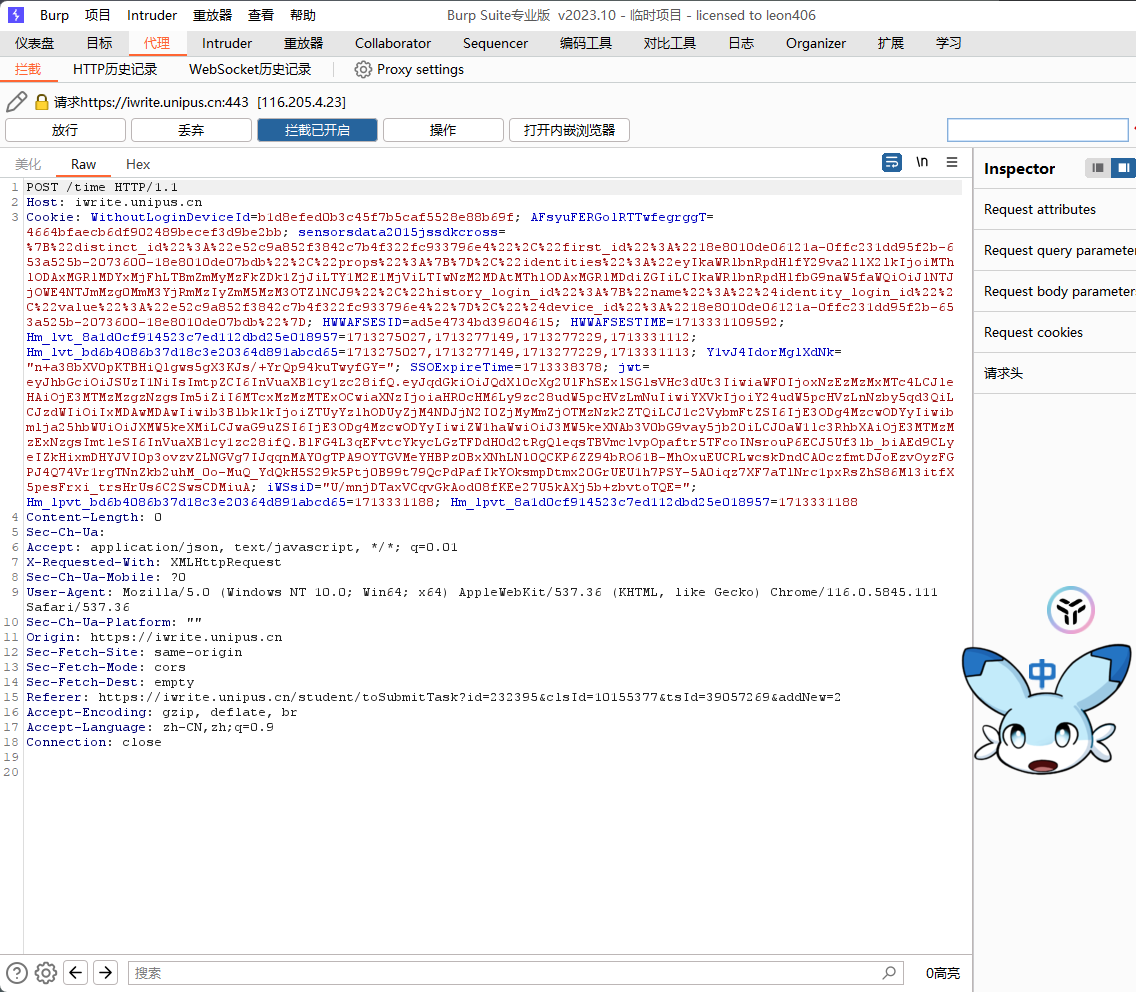Switch Inspector to left-docked layout
The height and width of the screenshot is (992, 1136).
pos(1098,168)
